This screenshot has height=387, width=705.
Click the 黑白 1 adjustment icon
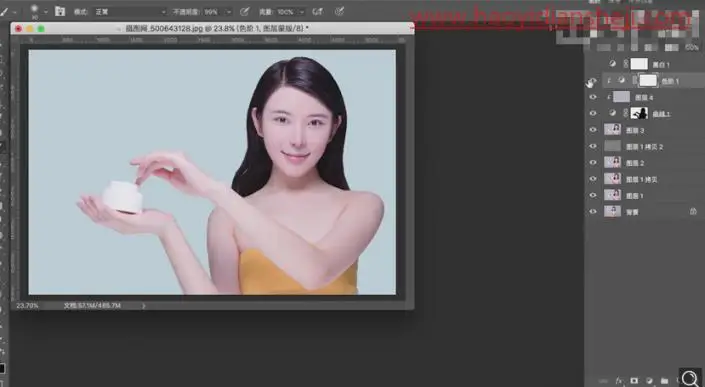coord(612,64)
